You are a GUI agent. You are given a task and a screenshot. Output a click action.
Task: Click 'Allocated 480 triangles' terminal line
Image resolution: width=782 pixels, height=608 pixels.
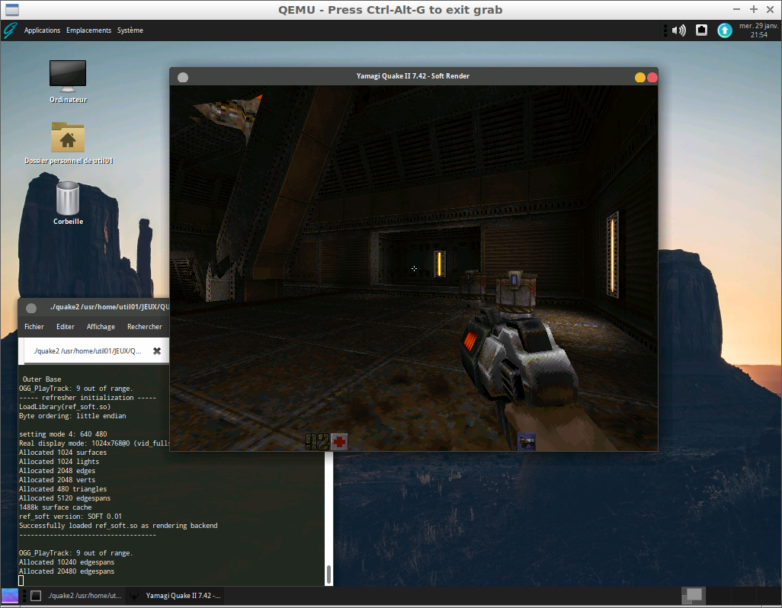[x=62, y=489]
